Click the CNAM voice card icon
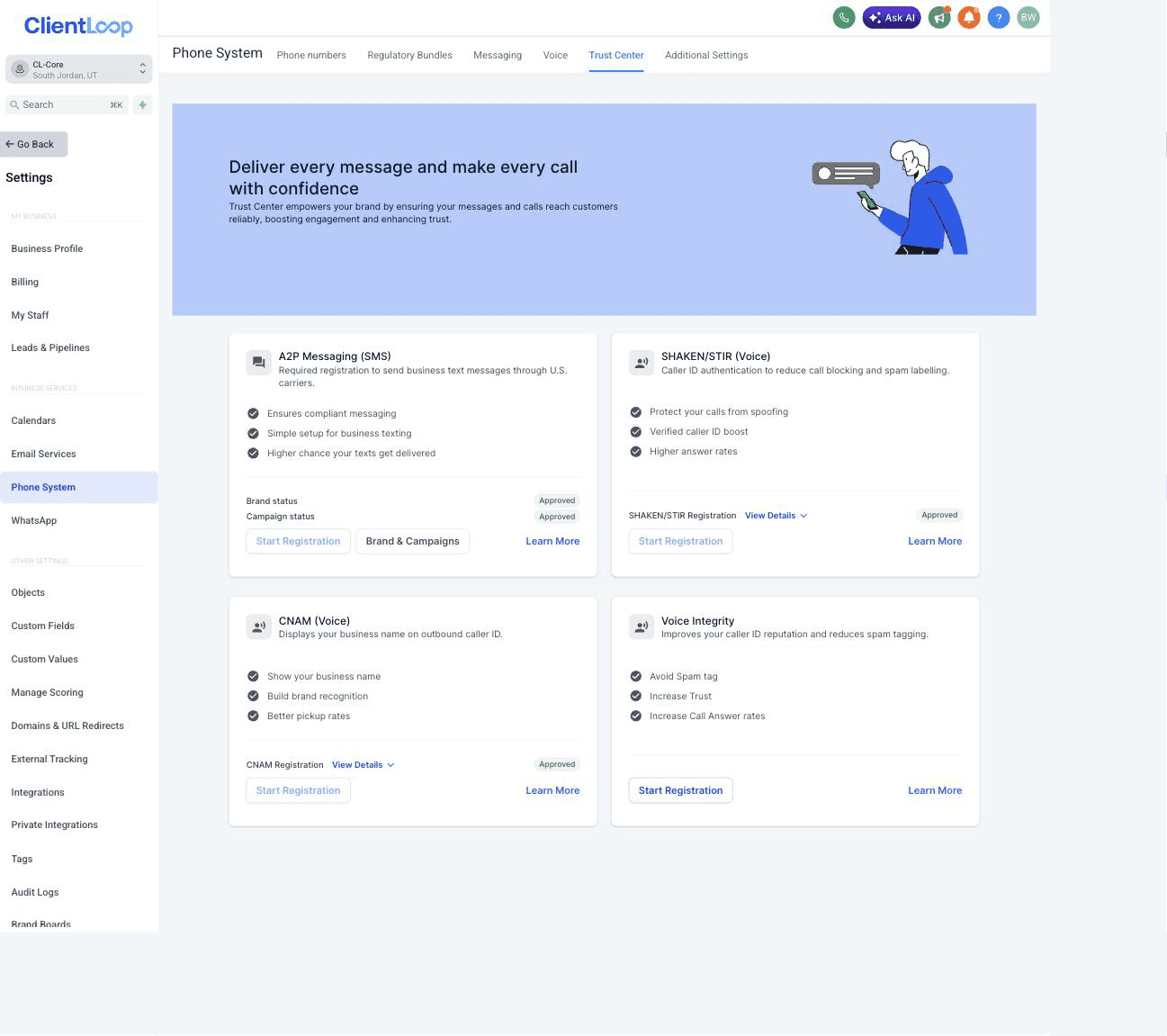This screenshot has height=1036, width=1167. click(258, 627)
